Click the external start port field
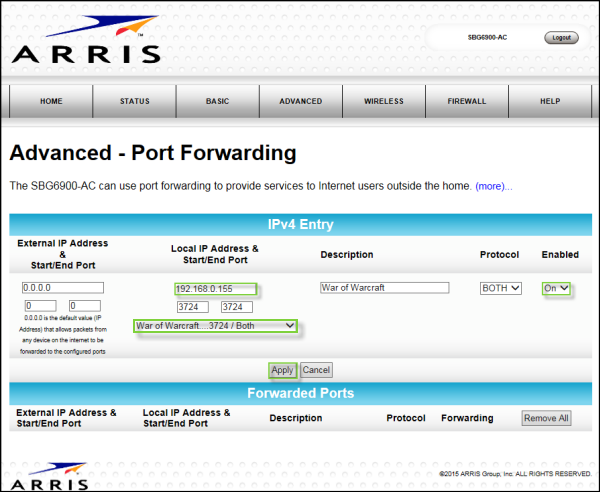Viewport: 600px width, 492px height. (x=40, y=306)
